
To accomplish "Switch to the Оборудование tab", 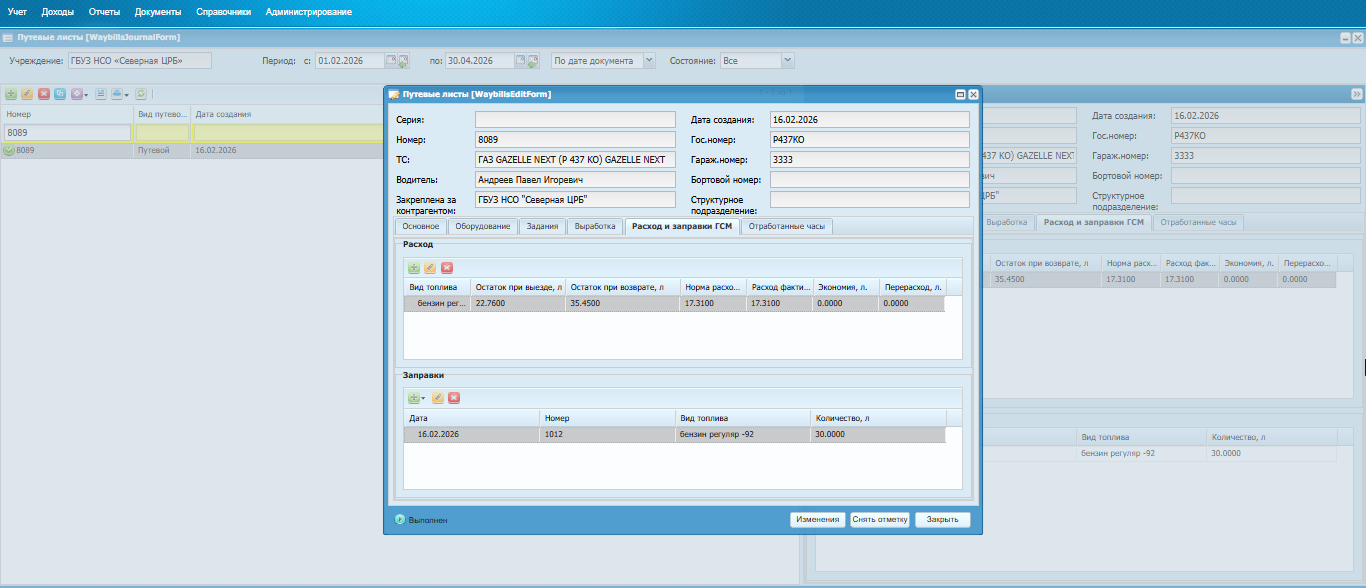I will click(x=482, y=227).
